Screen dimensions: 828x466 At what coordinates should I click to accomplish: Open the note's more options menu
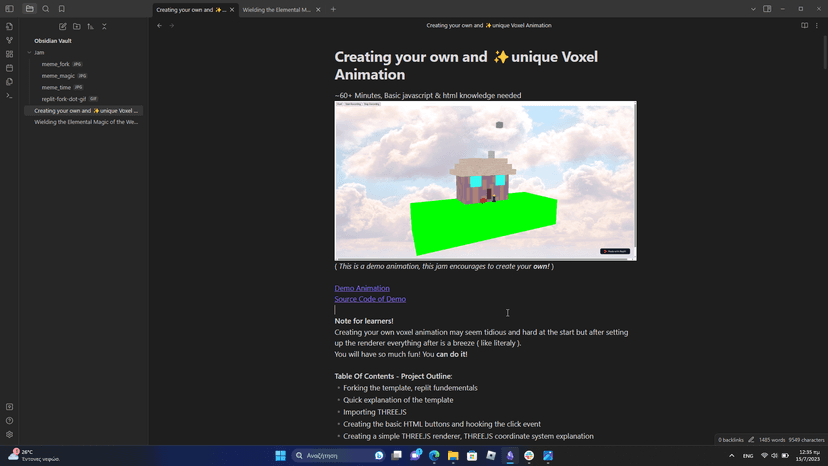point(817,26)
